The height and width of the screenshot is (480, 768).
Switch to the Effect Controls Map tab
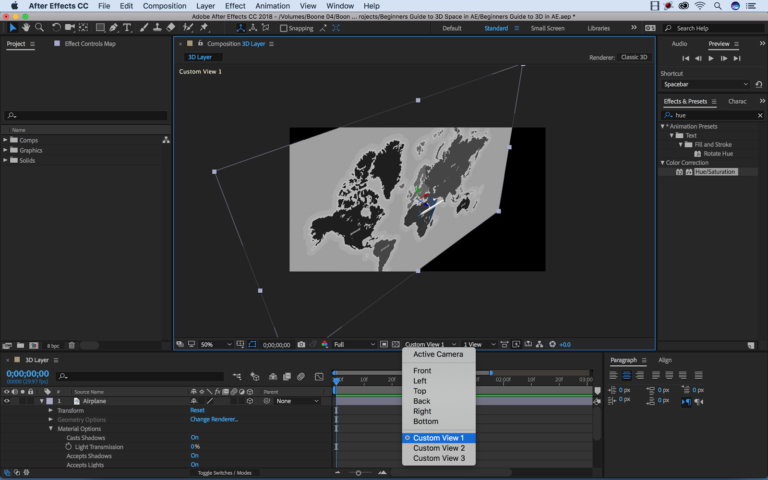tap(90, 44)
